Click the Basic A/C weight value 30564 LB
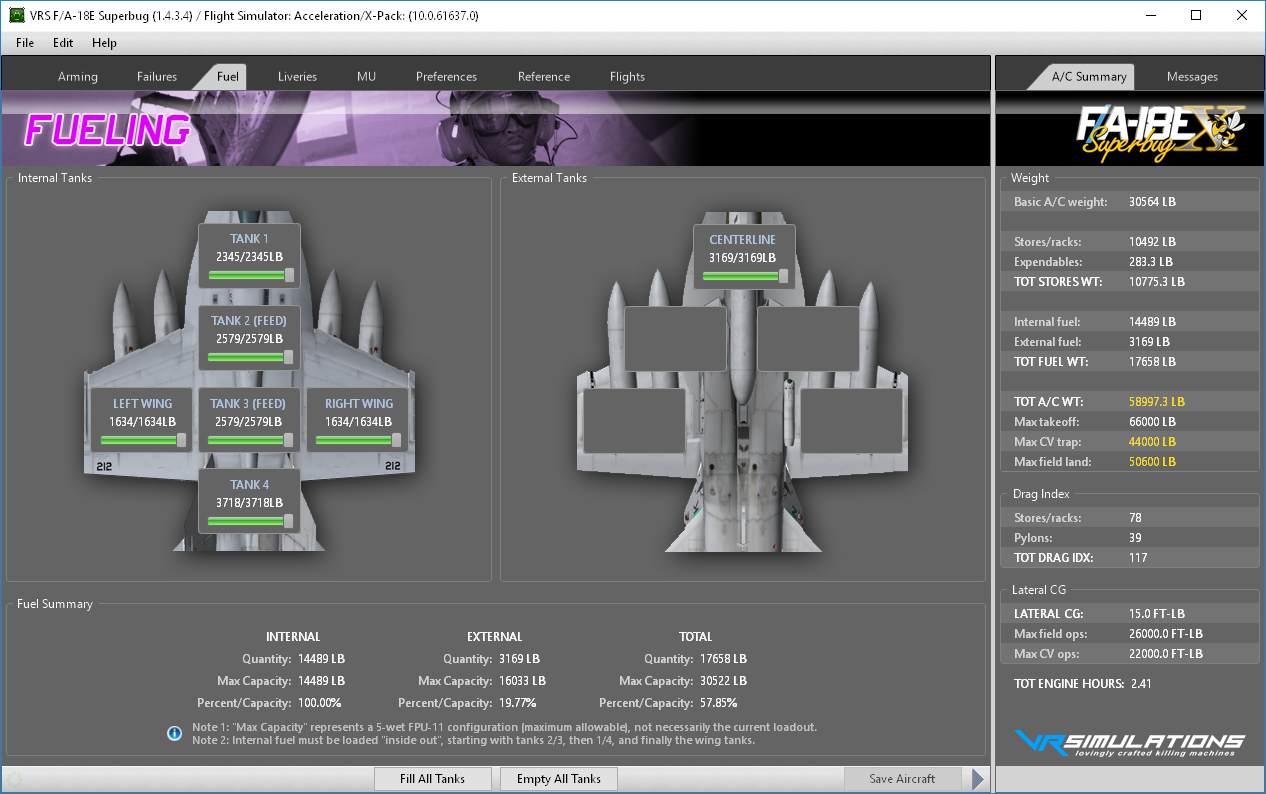This screenshot has height=794, width=1266. click(x=1152, y=202)
